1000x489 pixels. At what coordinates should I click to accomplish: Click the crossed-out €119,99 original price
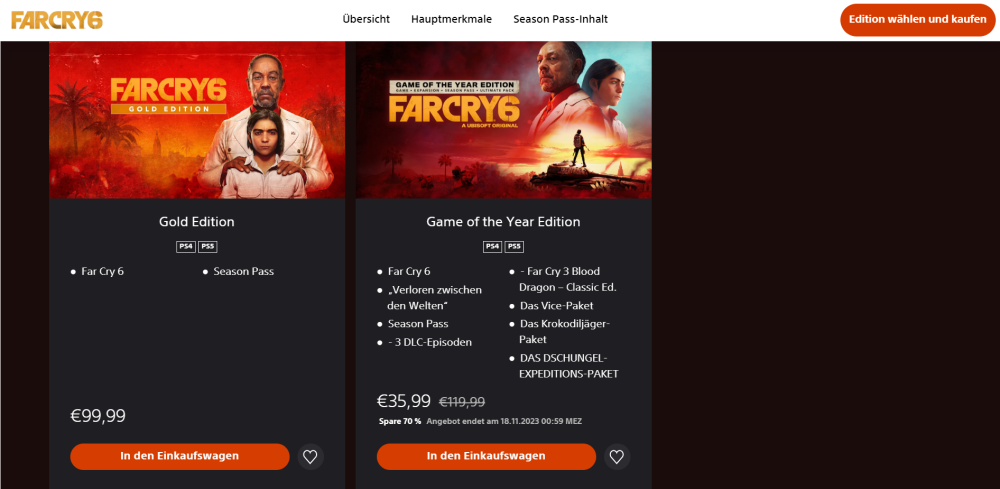[x=462, y=402]
